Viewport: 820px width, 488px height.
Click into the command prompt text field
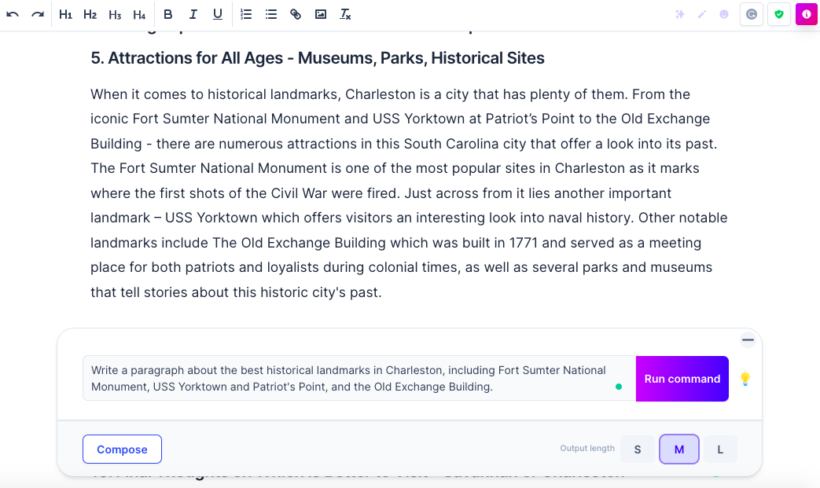[x=350, y=378]
